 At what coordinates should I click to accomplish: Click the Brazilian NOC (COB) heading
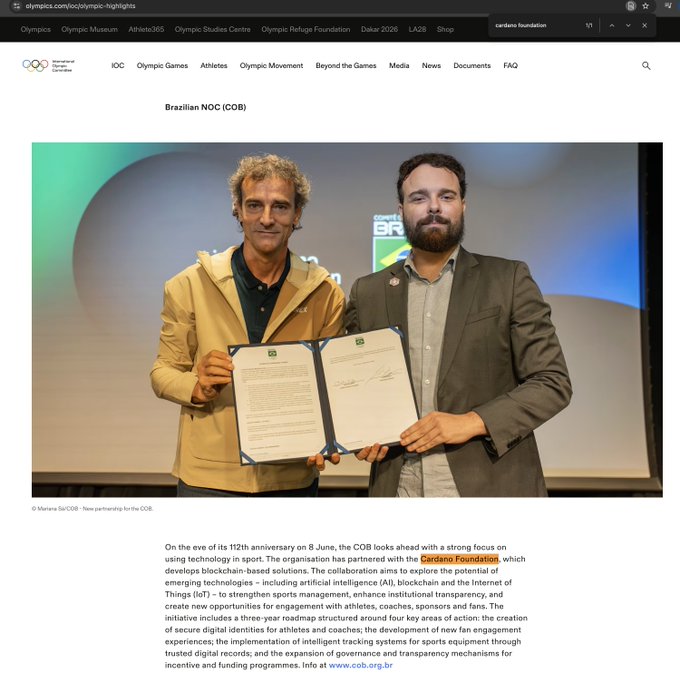[x=206, y=107]
